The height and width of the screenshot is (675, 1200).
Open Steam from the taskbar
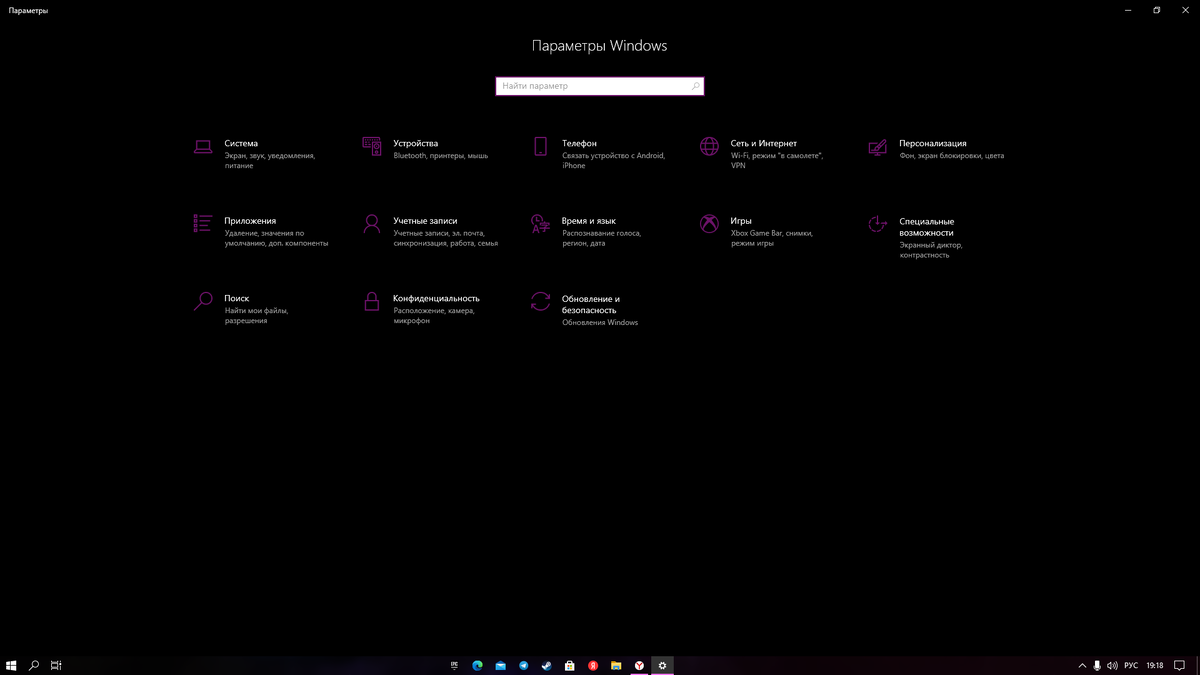point(547,665)
